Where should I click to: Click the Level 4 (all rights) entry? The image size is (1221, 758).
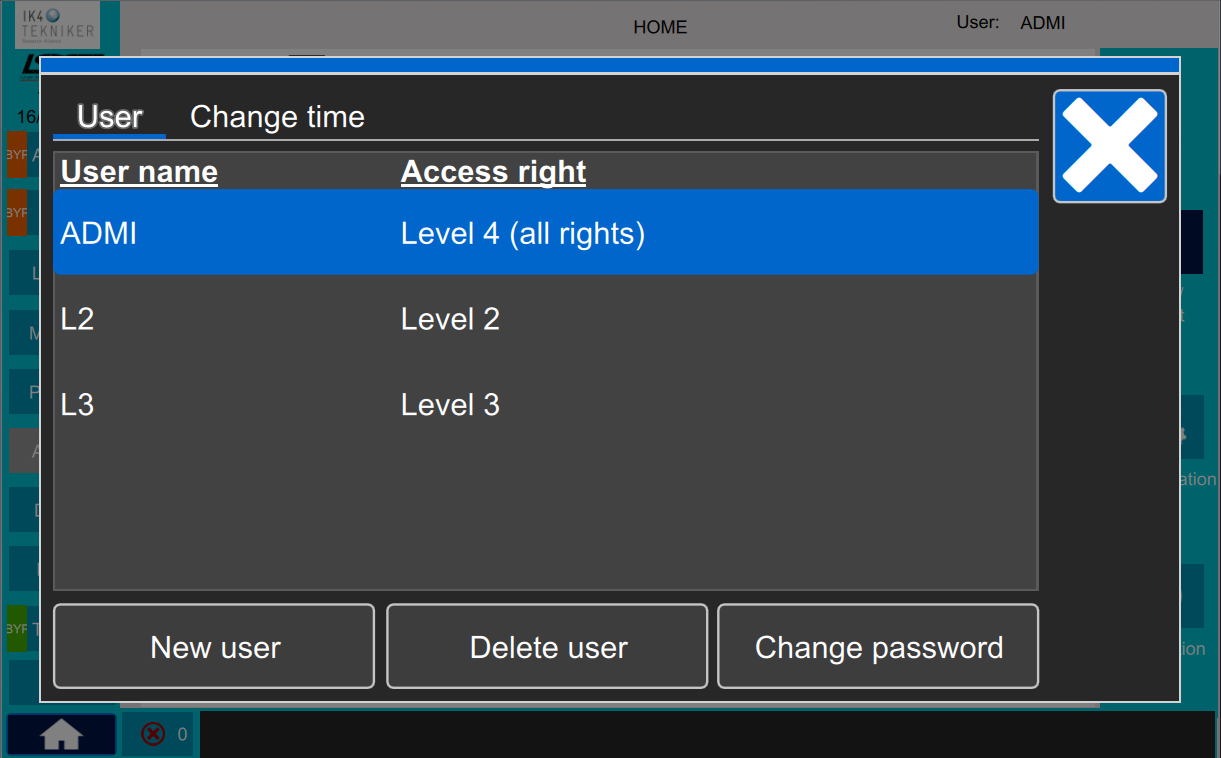click(523, 234)
